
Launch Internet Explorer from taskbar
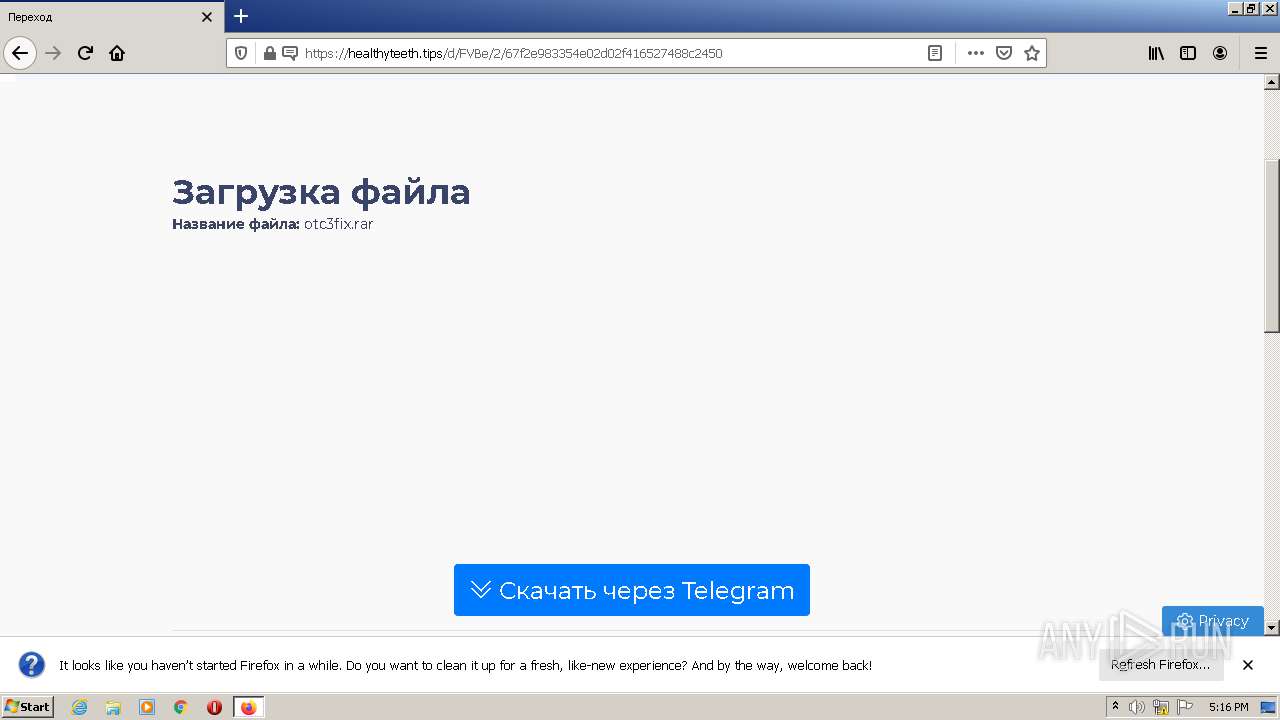coord(80,707)
